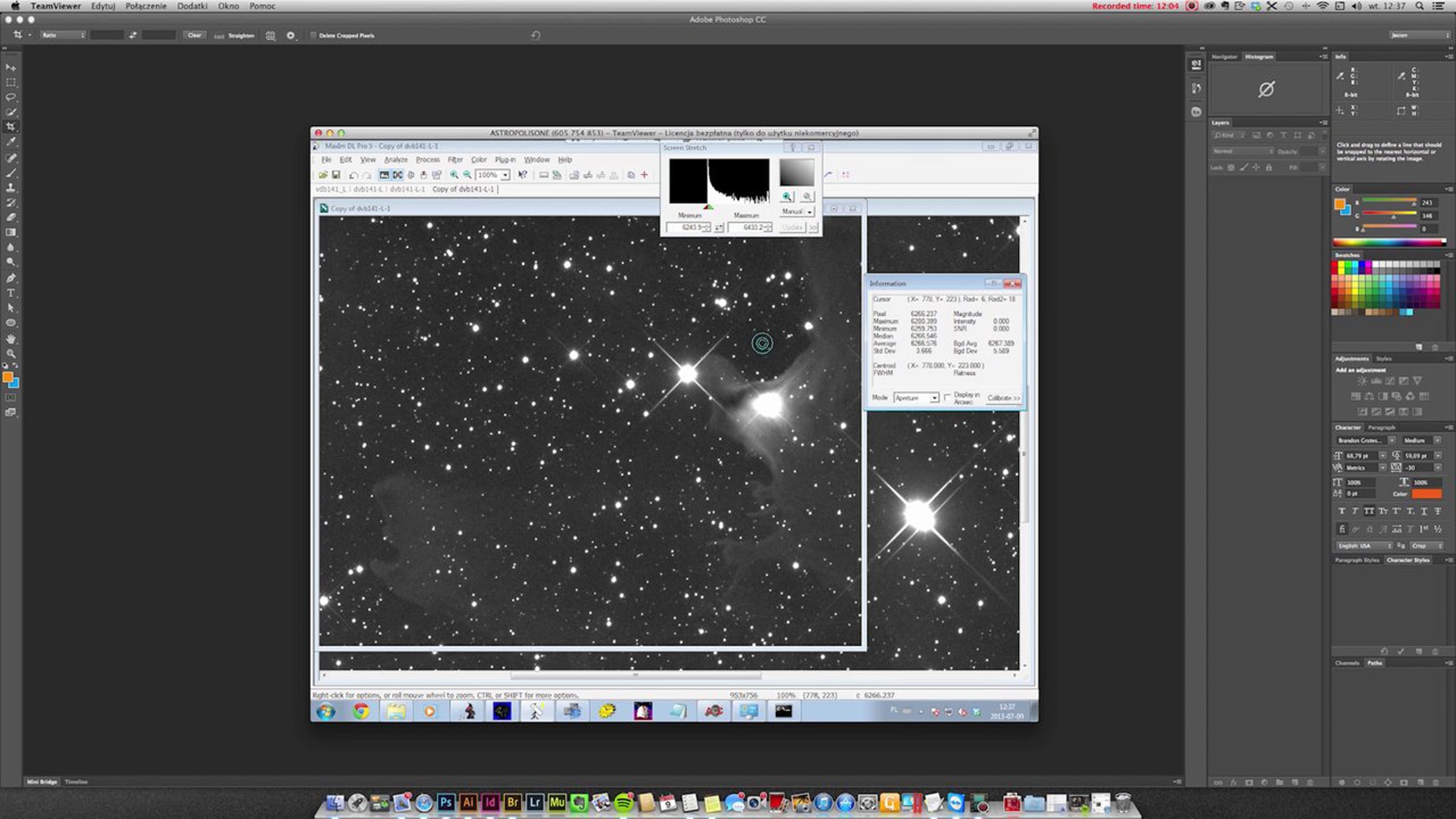
Task: Select the Gradient tool
Action: (10, 232)
